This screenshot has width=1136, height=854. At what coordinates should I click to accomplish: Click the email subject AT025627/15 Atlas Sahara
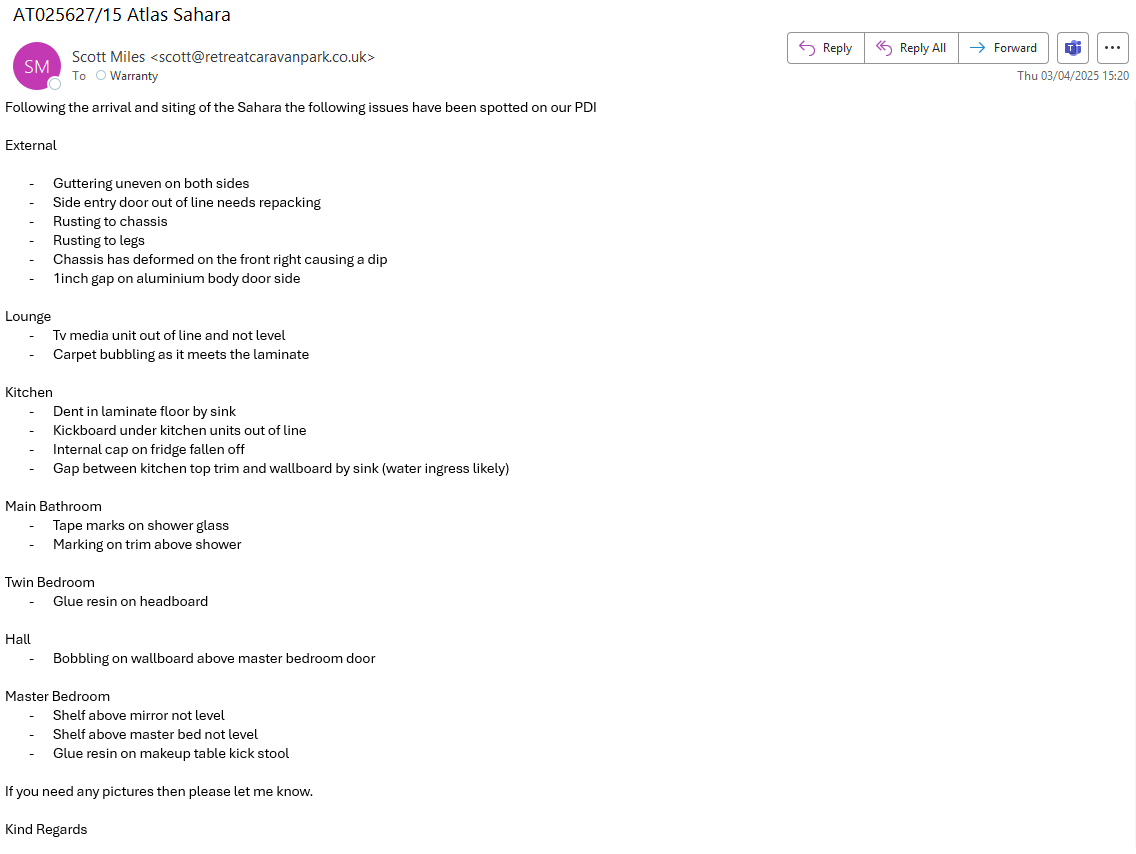click(x=122, y=15)
